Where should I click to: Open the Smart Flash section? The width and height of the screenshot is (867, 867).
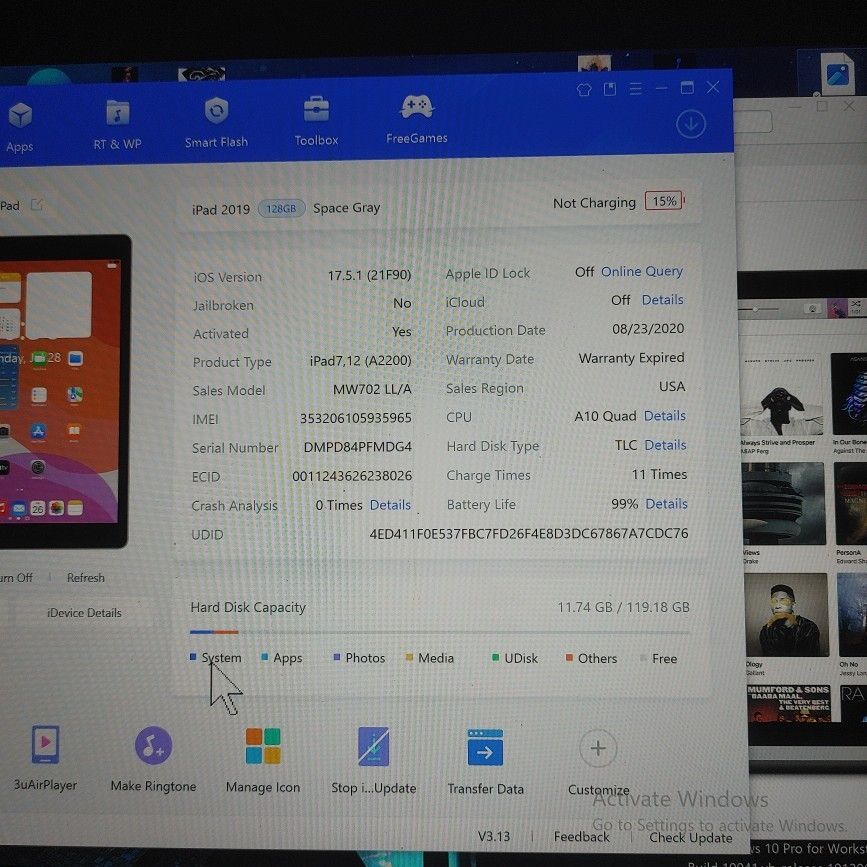(x=216, y=123)
